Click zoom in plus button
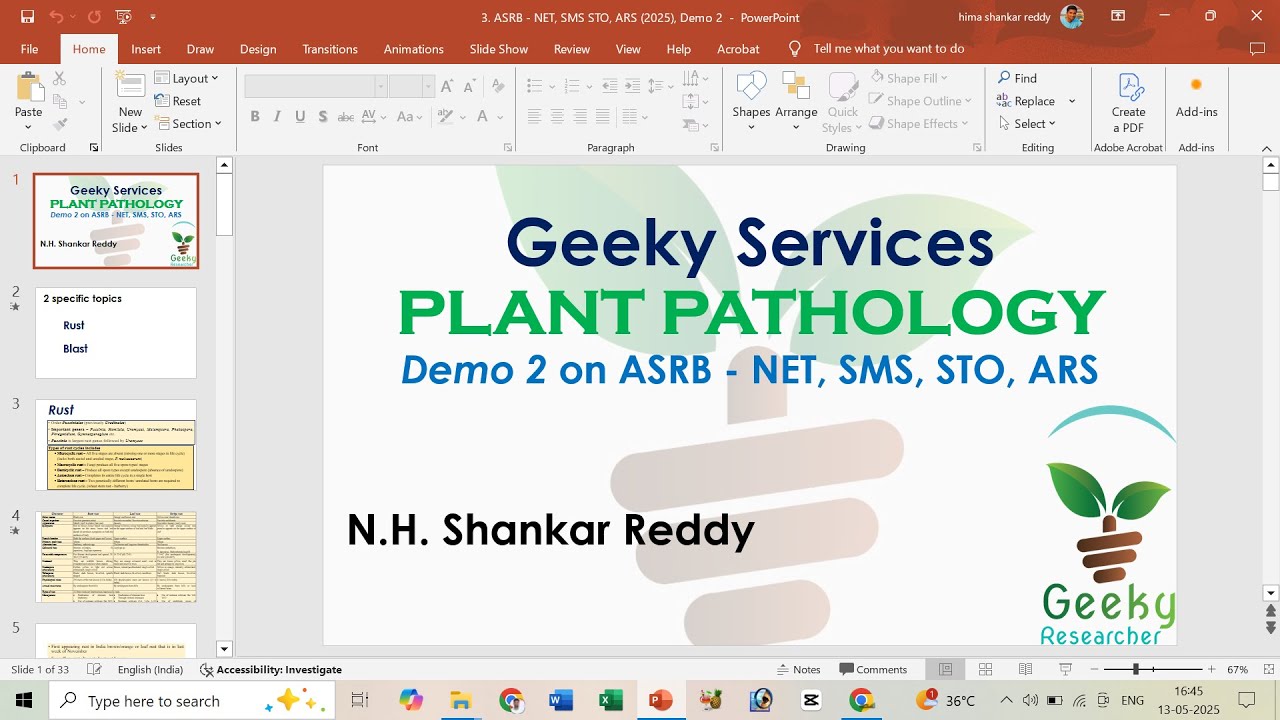 point(1212,670)
